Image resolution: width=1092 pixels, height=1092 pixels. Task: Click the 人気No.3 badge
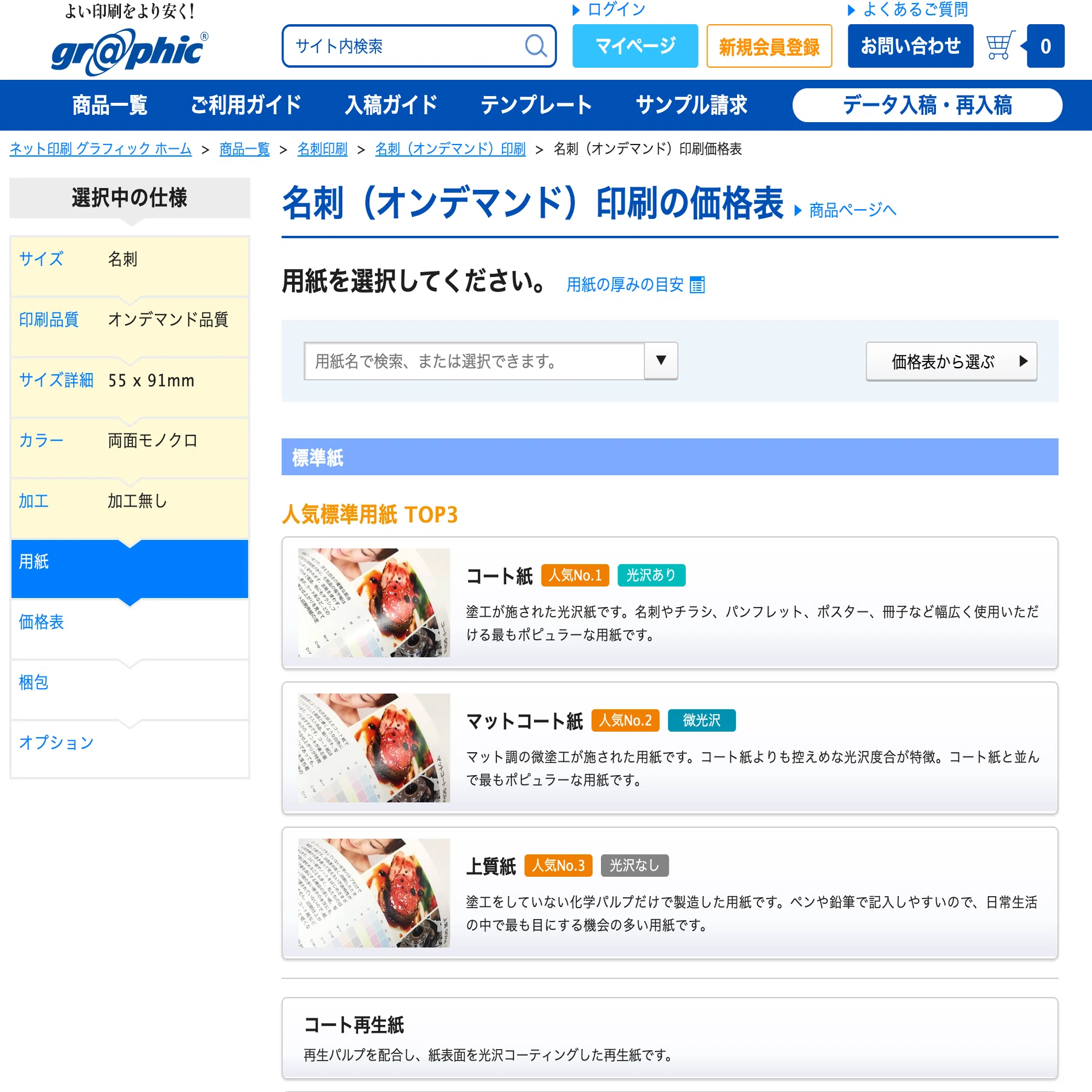558,865
